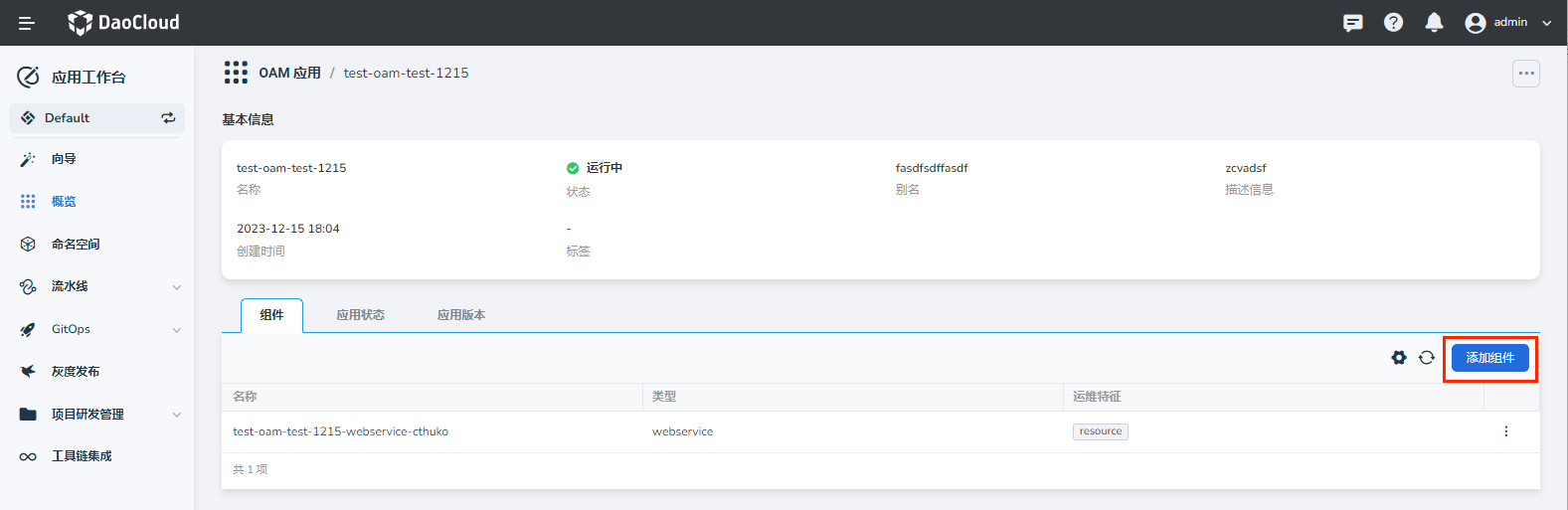Open 灰度发布 canary release item

(x=76, y=371)
